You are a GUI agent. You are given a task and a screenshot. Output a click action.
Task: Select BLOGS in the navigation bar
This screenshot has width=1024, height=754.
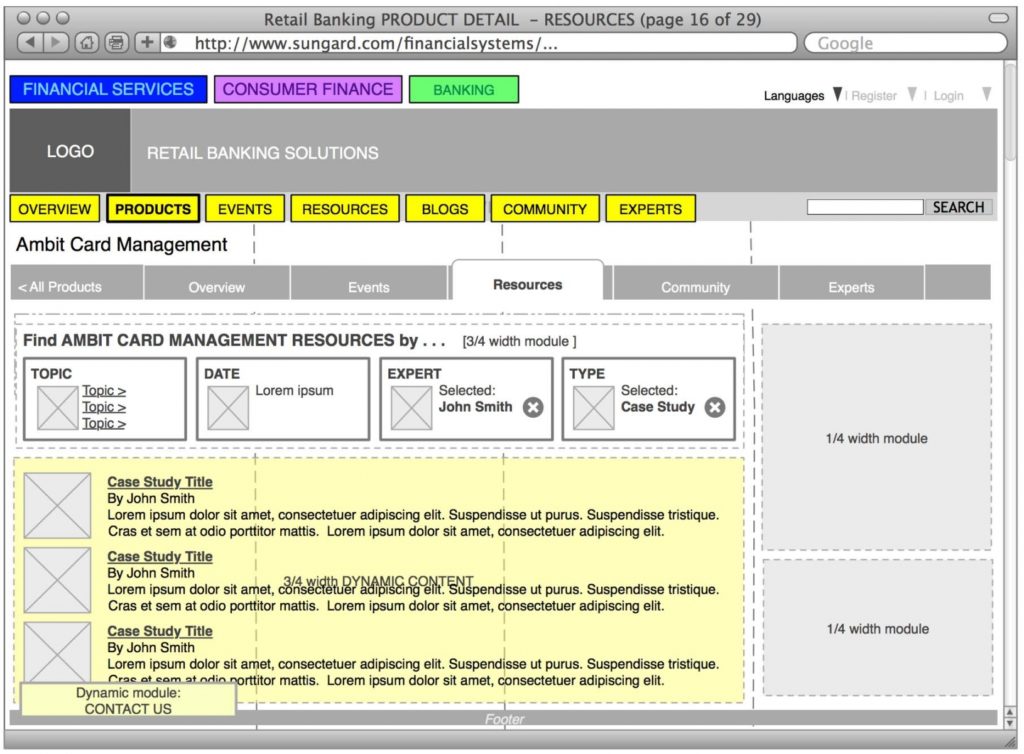tap(444, 209)
